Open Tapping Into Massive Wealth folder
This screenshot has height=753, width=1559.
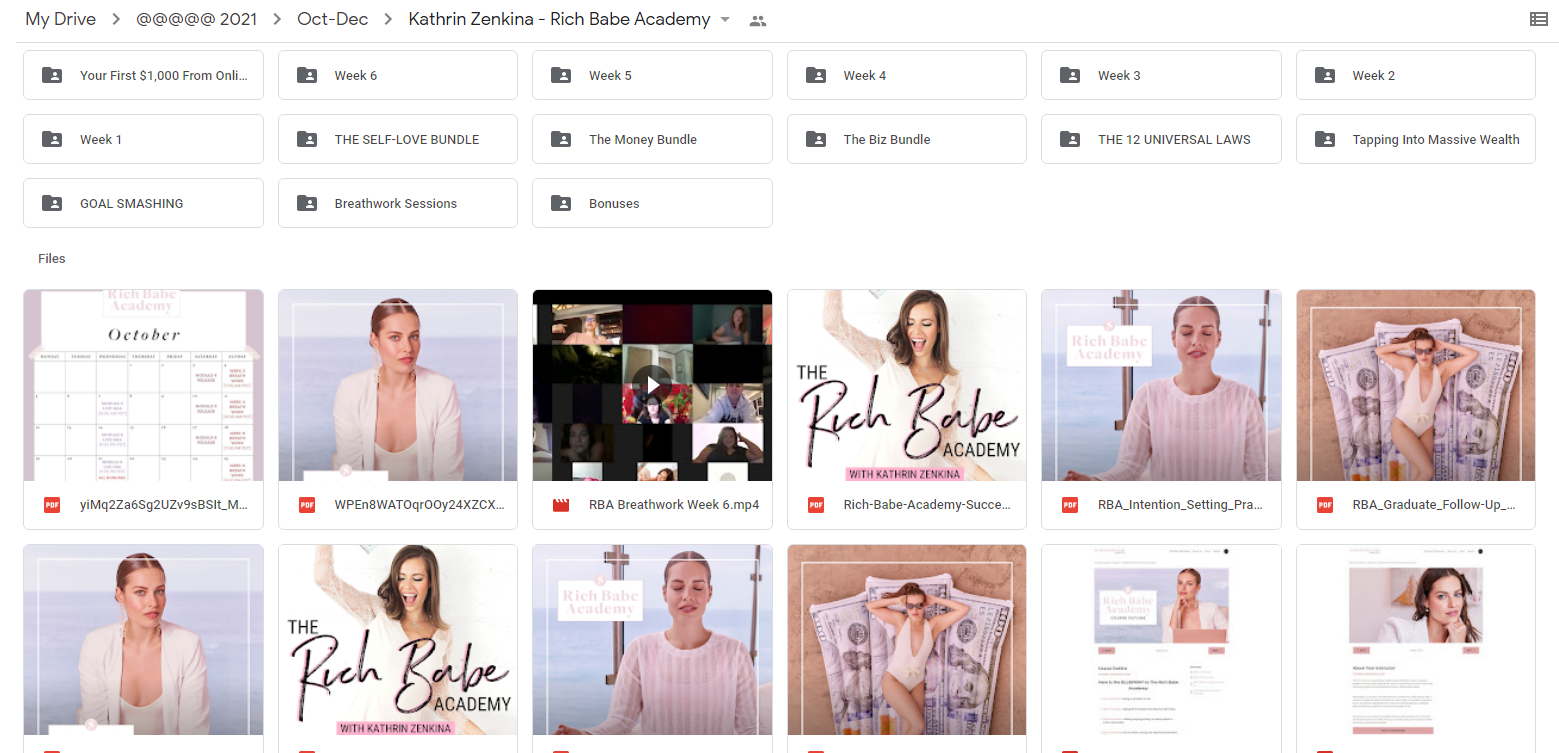point(1416,139)
